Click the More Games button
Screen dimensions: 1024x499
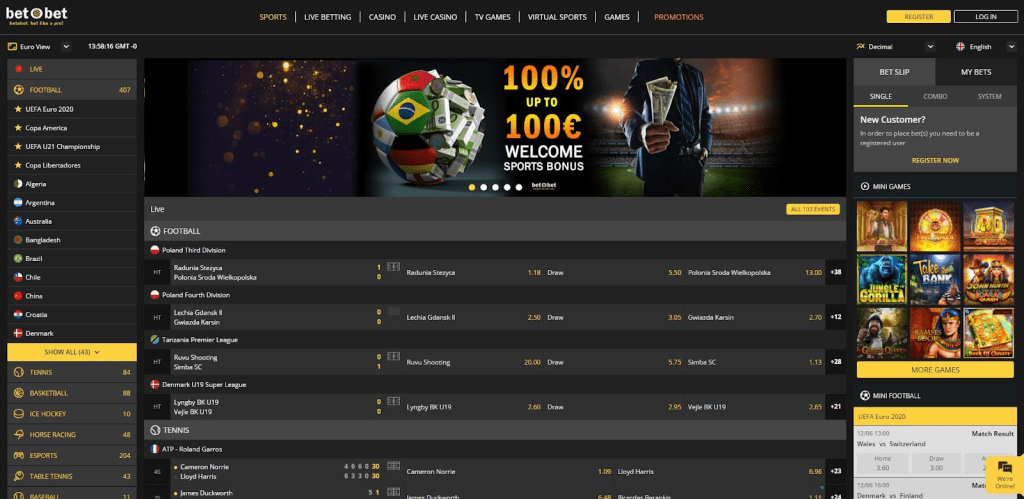pos(935,370)
